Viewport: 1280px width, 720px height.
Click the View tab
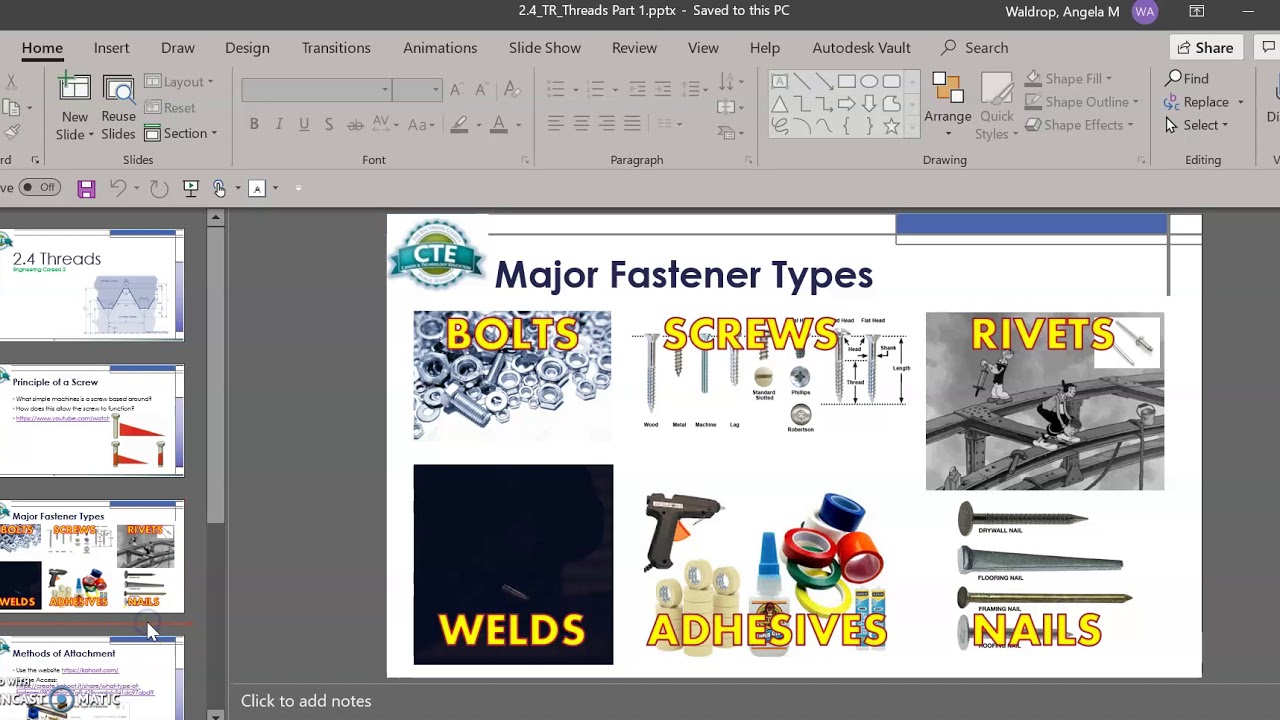[703, 48]
